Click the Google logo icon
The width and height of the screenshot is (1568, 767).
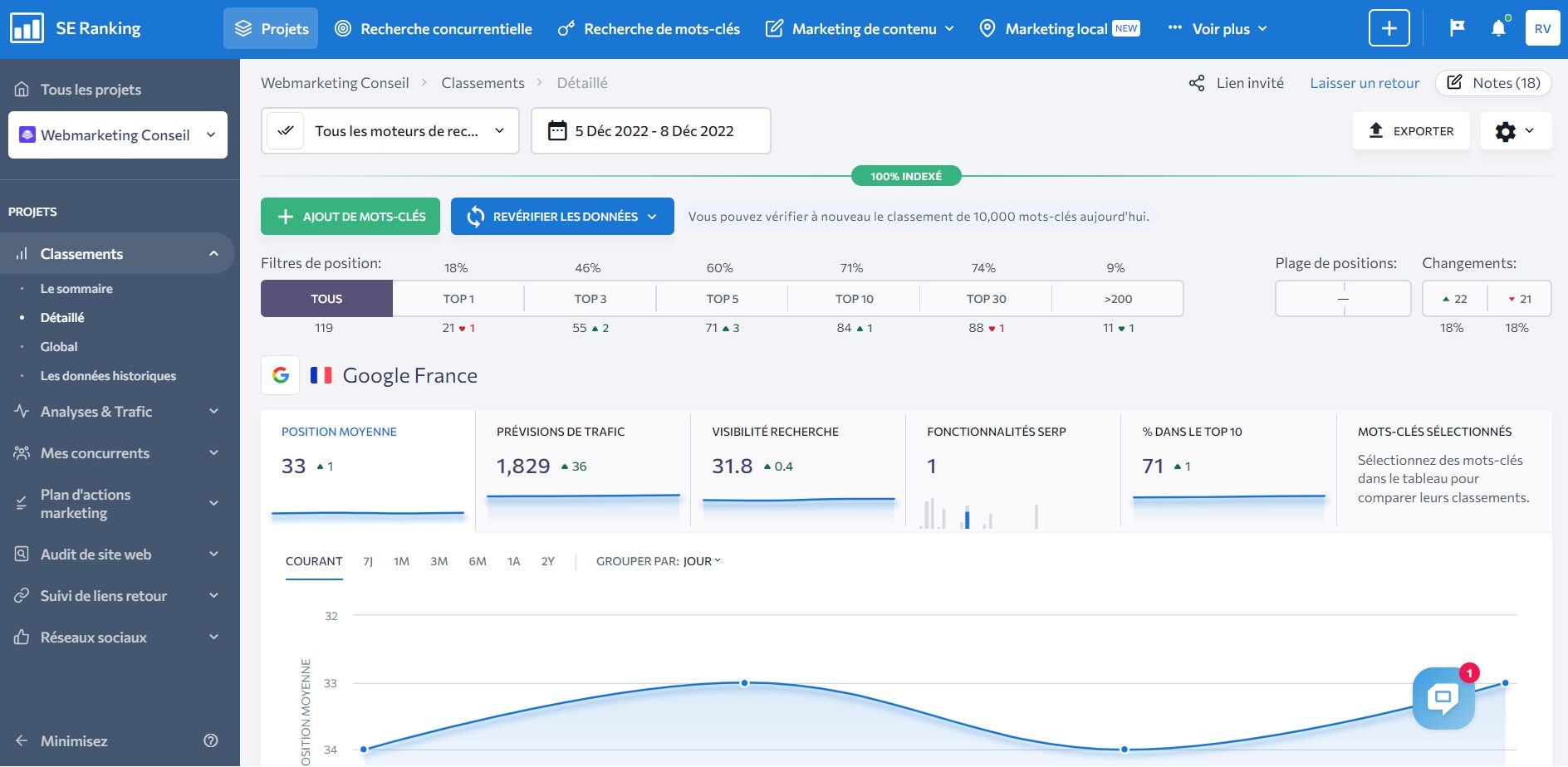click(x=281, y=375)
